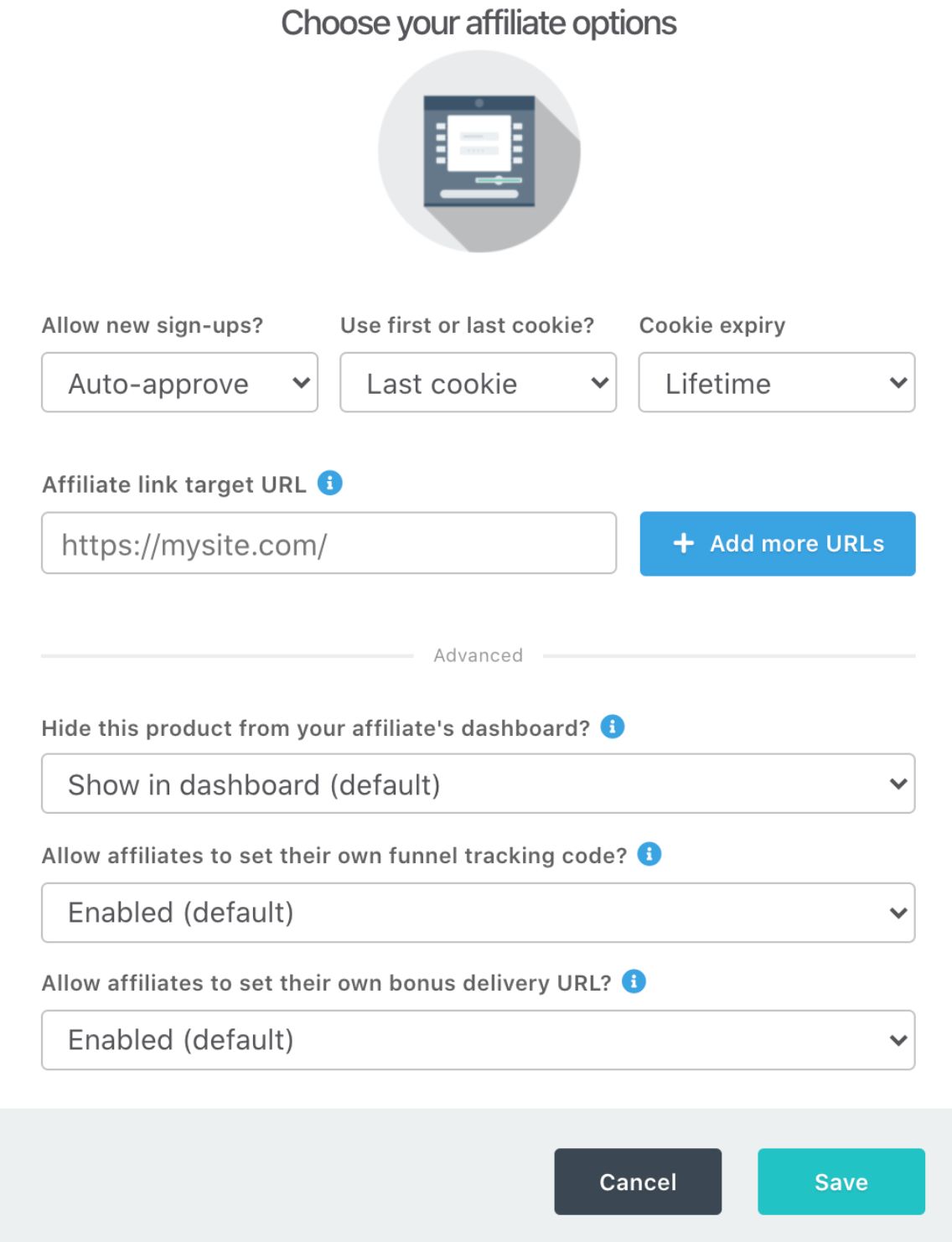Open the Allow new sign-ups dropdown
Screen dimensions: 952x1242
(179, 383)
